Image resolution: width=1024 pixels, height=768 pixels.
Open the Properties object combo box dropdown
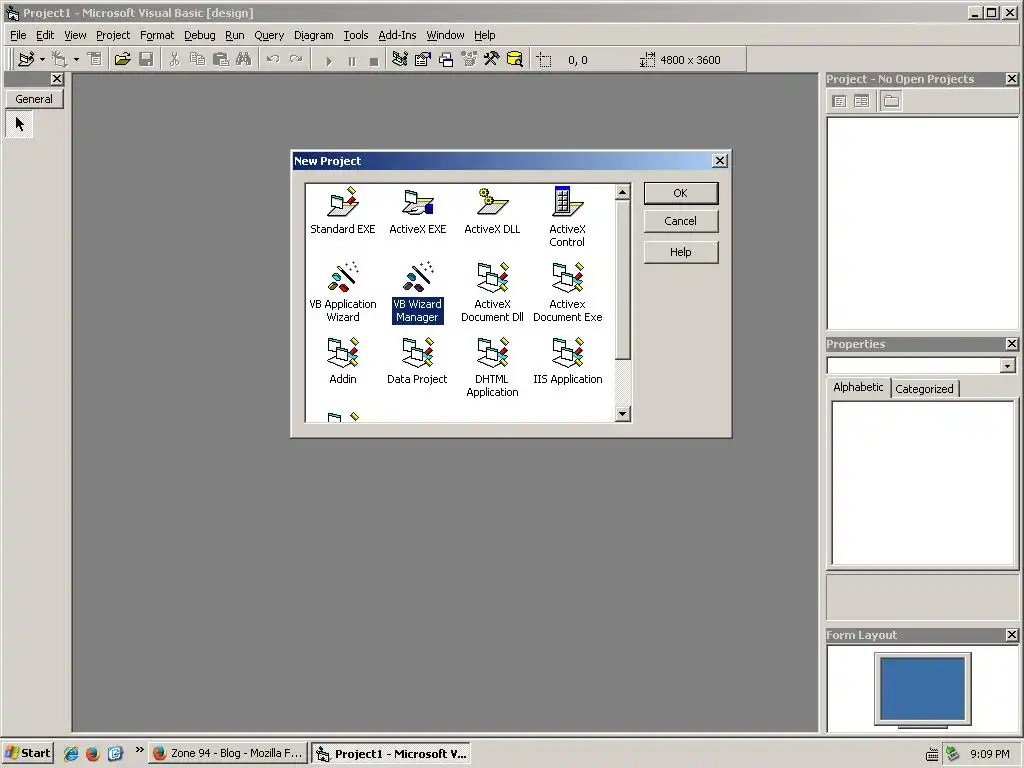click(1008, 366)
